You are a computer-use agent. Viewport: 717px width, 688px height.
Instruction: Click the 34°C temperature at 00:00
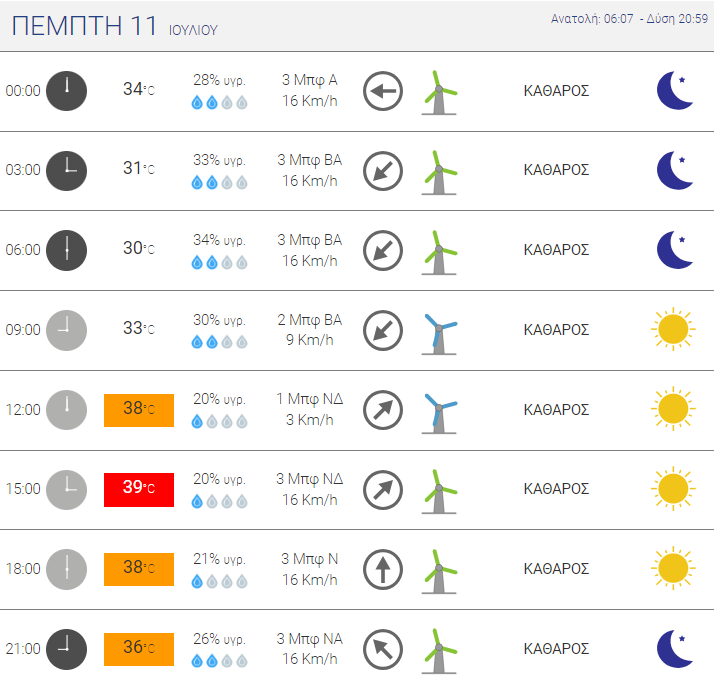tap(139, 89)
